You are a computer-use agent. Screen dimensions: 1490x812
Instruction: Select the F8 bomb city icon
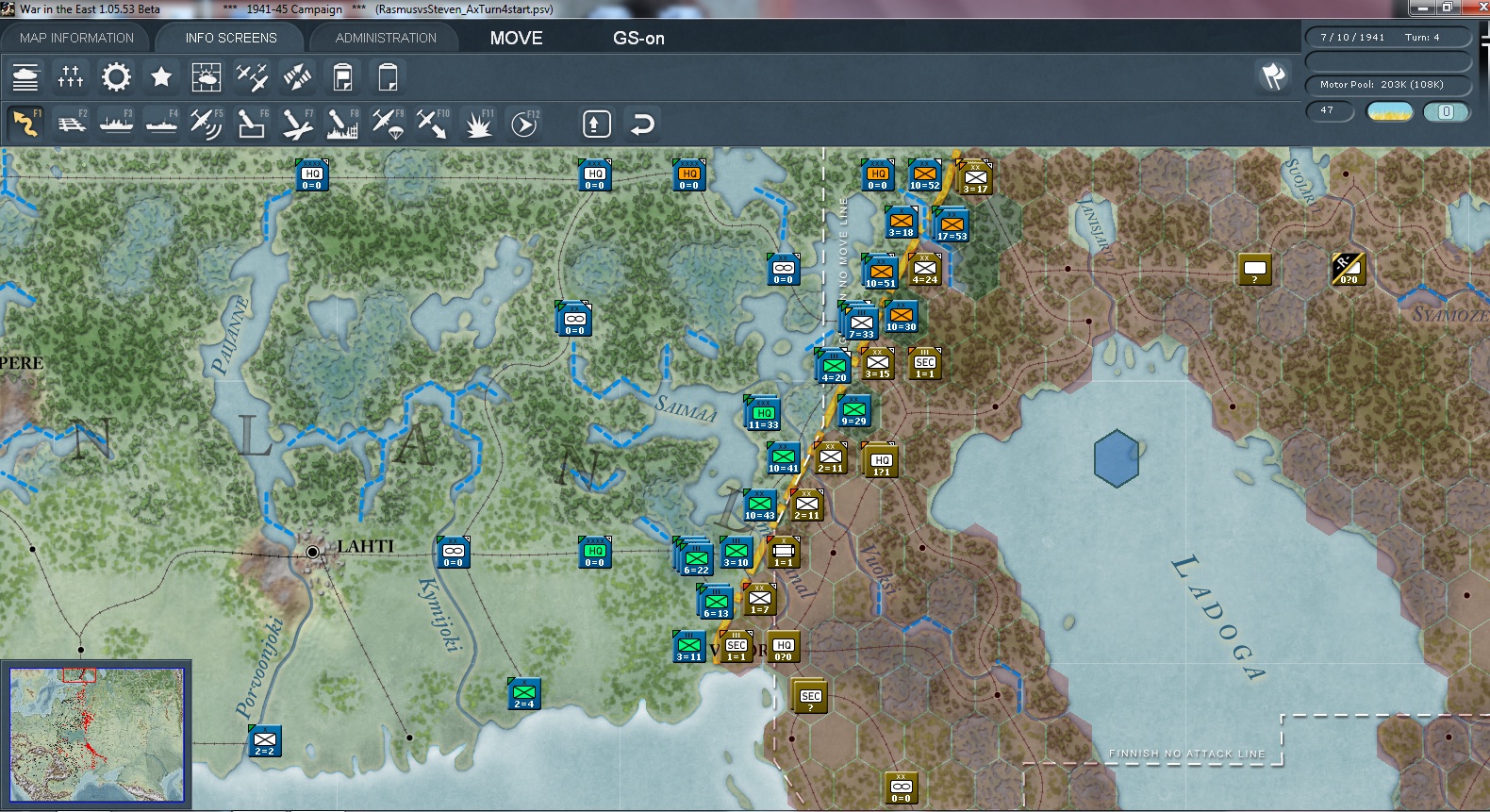[342, 124]
